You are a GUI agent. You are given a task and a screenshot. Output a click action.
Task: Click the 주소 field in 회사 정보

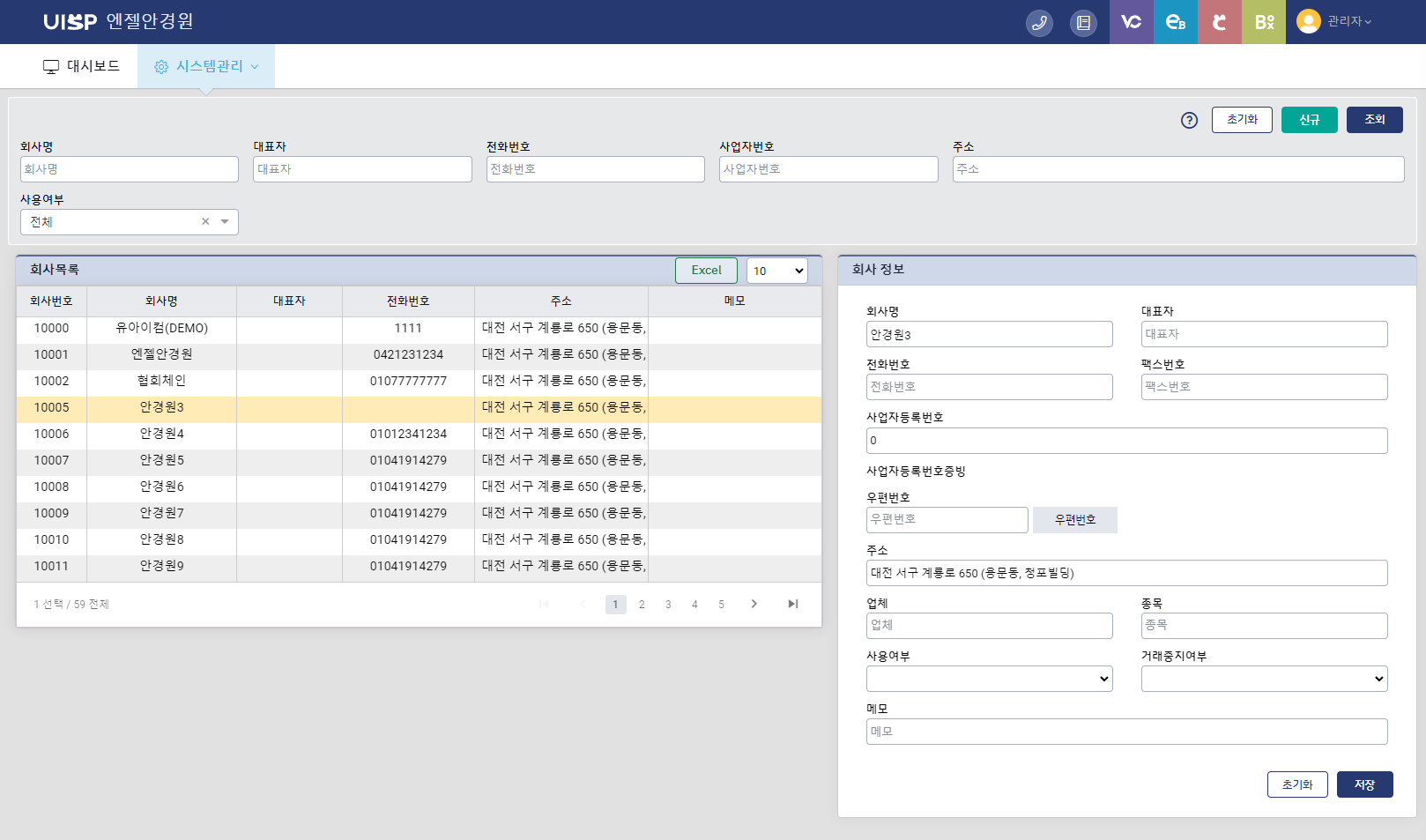1126,573
